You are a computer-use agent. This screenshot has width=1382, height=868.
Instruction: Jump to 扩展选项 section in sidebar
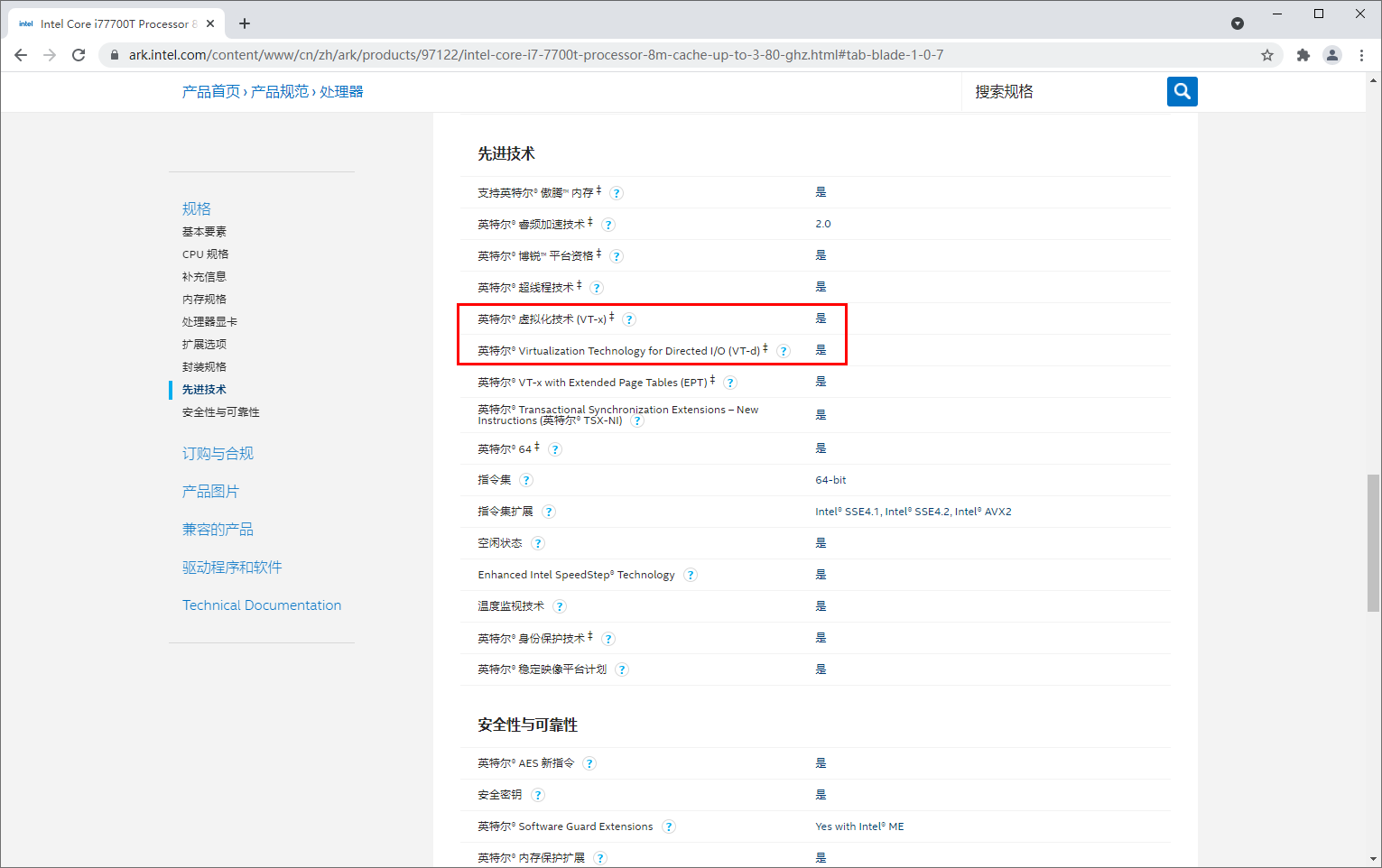tap(204, 345)
